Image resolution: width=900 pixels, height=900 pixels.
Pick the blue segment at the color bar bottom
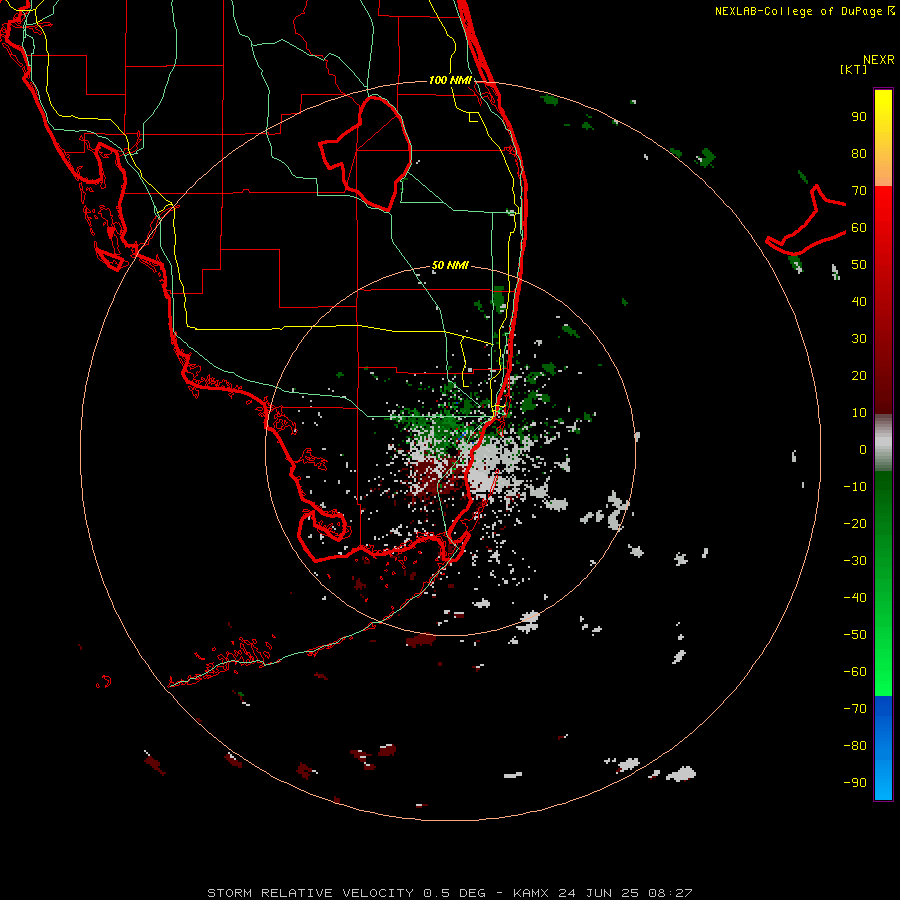click(883, 748)
